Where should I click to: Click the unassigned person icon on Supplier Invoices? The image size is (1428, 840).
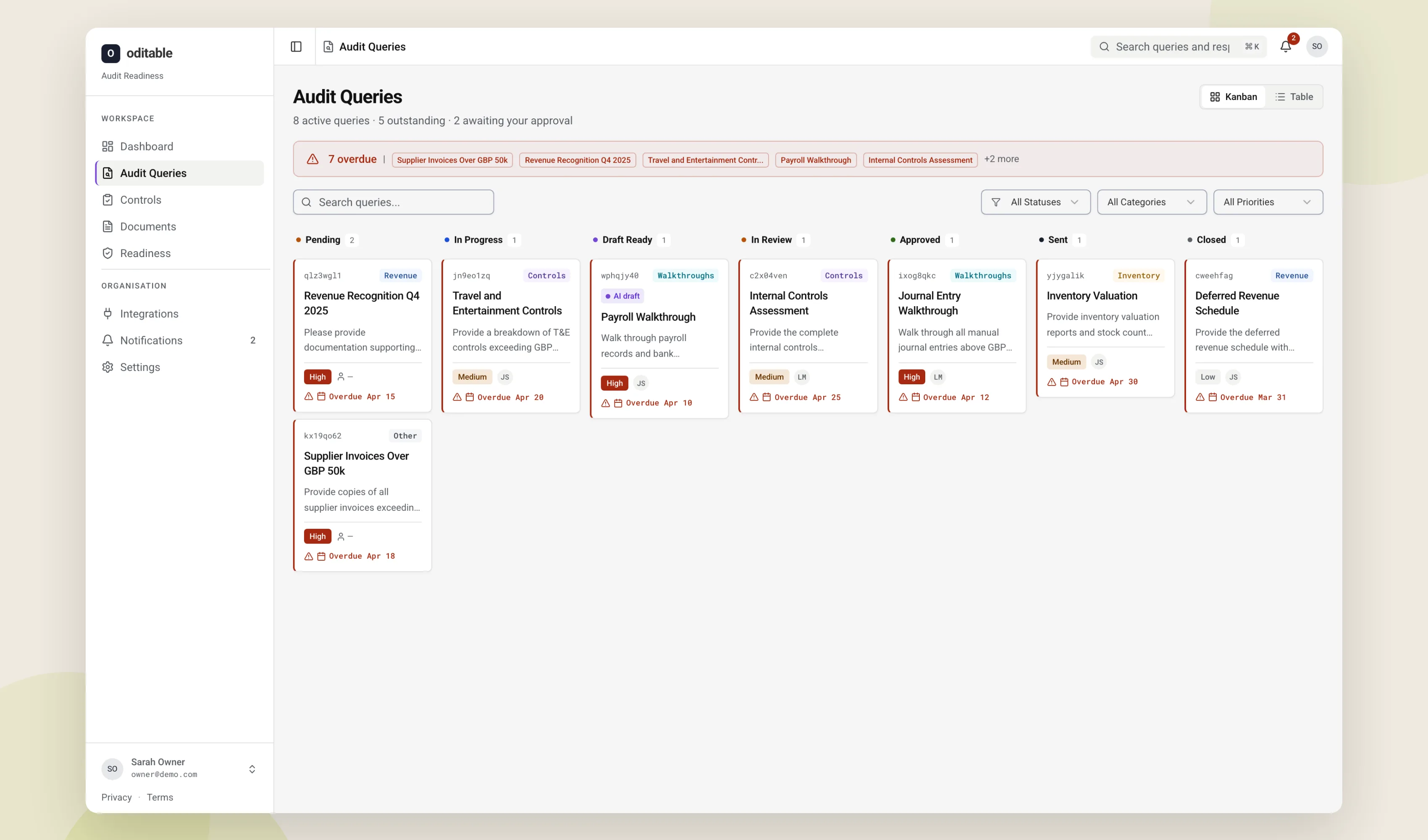[341, 536]
